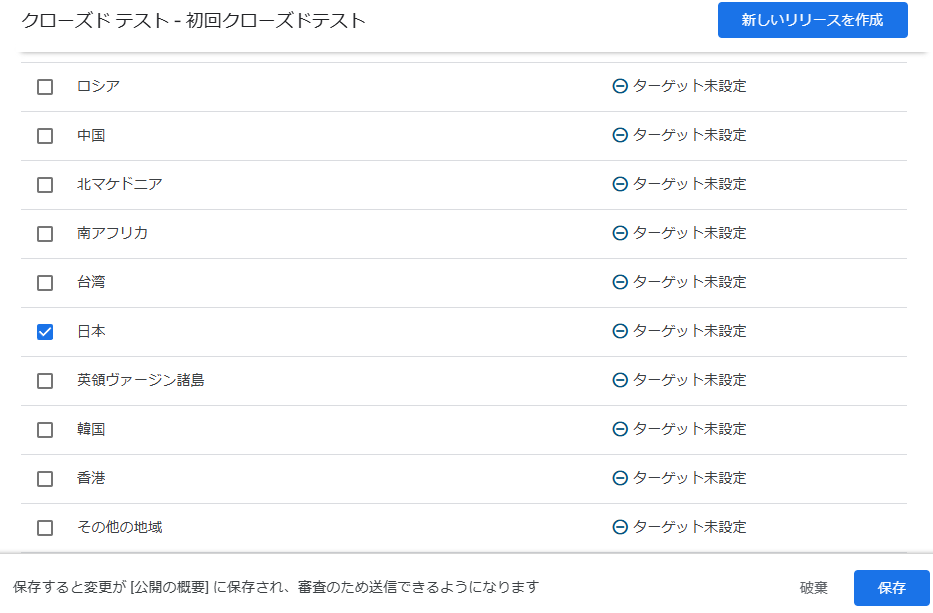
Task: Click ターゲット未設定 text in 韓国 row
Action: point(689,429)
